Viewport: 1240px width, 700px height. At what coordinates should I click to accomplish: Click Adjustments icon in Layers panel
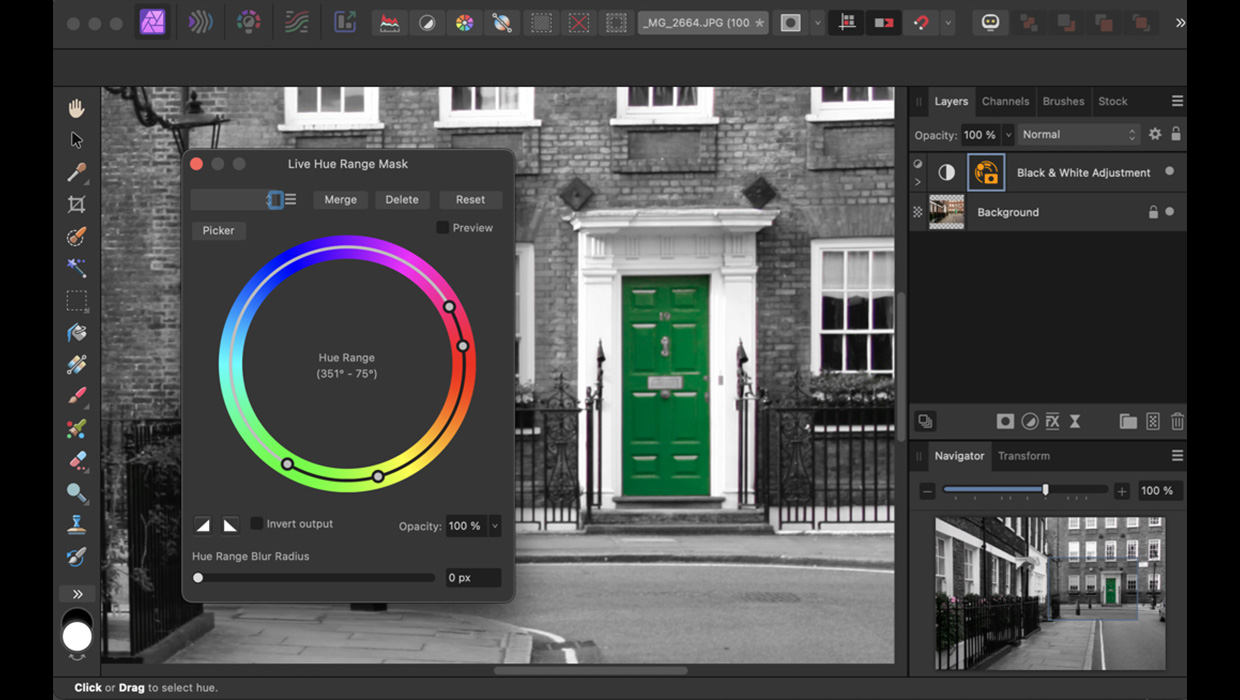point(1029,422)
